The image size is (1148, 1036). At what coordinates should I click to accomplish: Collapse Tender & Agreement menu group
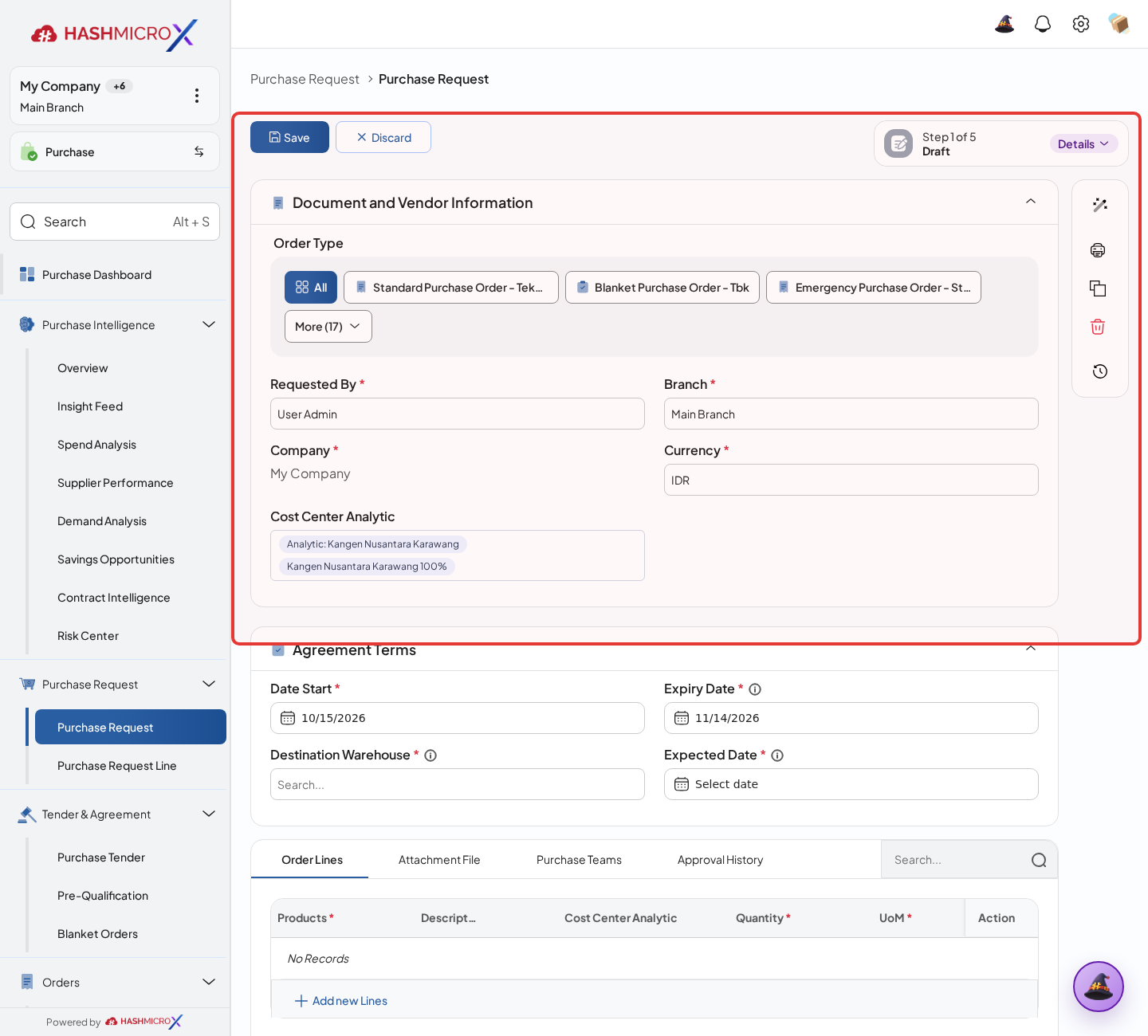click(209, 814)
